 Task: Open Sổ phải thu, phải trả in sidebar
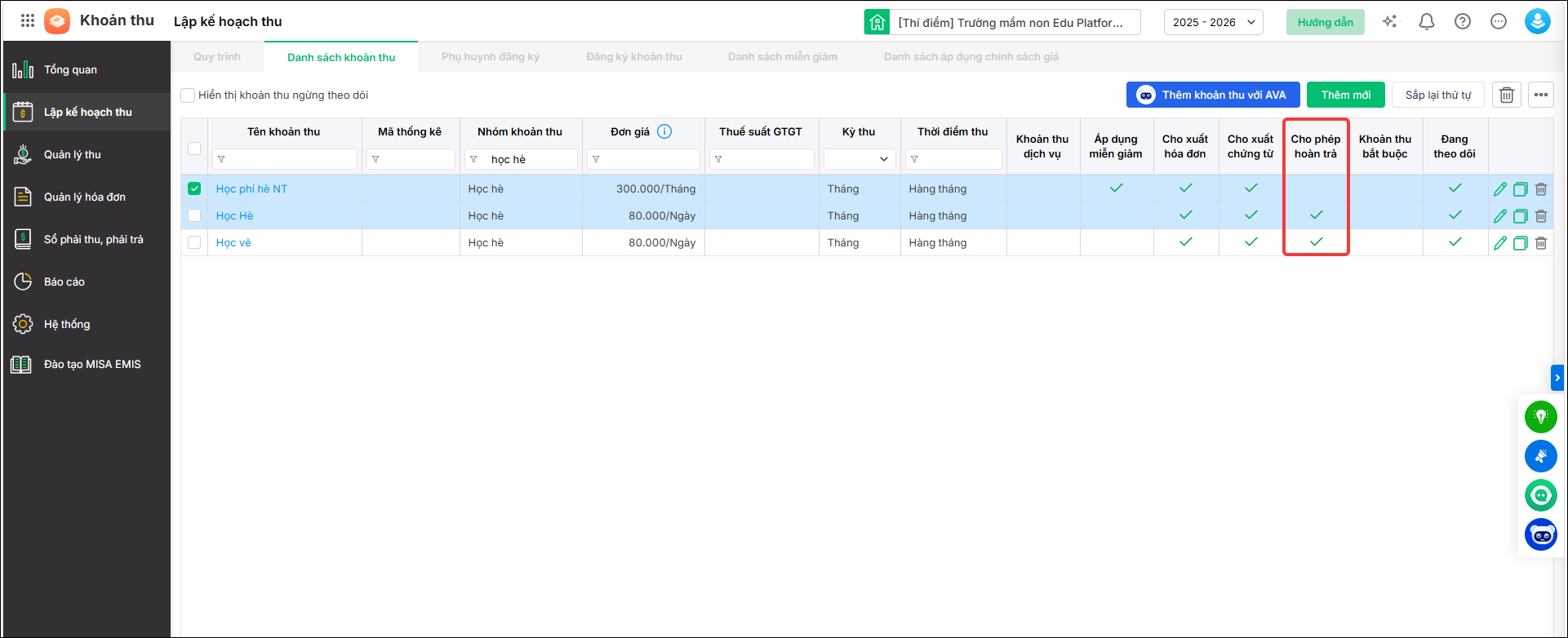coord(87,239)
